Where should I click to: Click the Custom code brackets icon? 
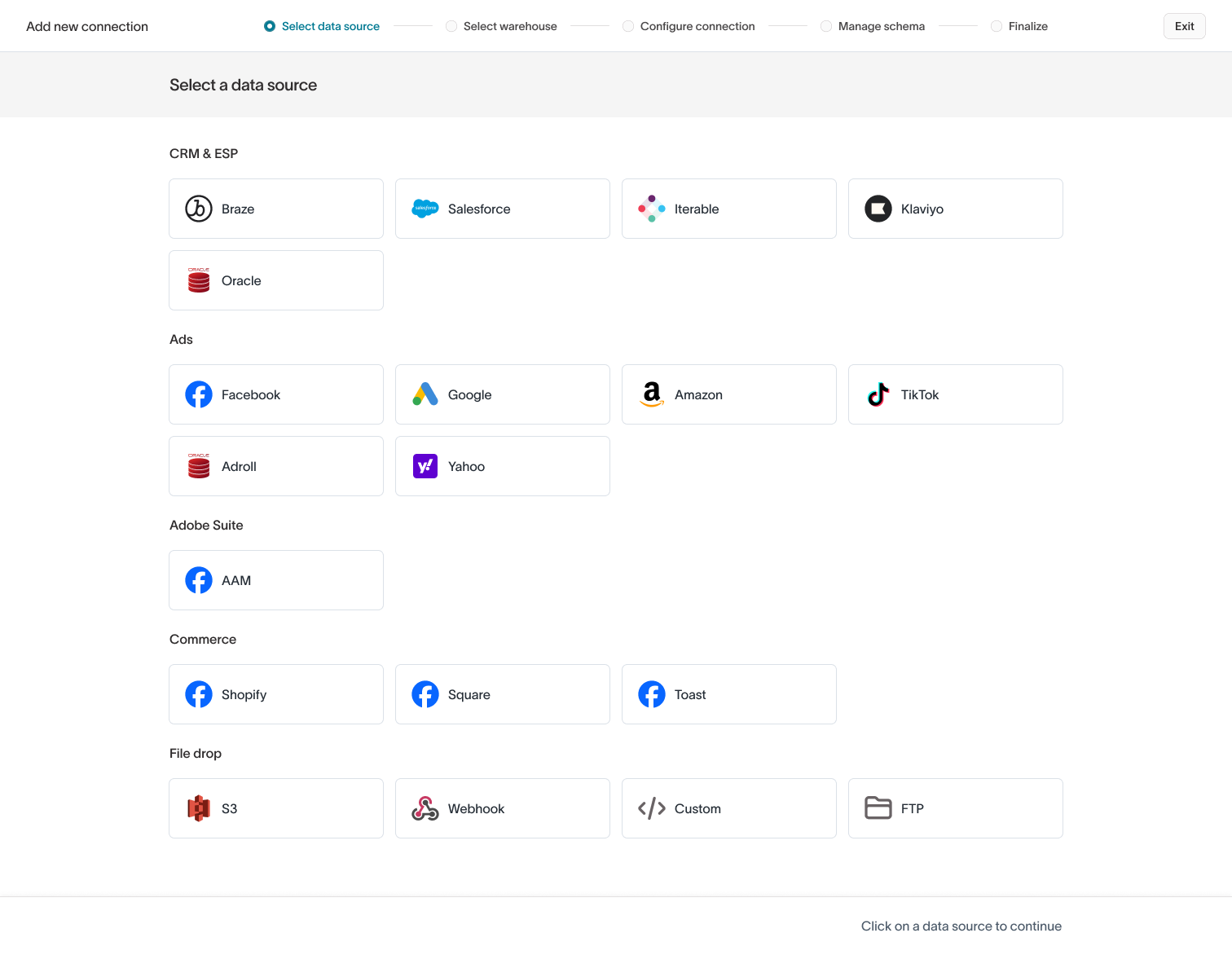pos(651,808)
